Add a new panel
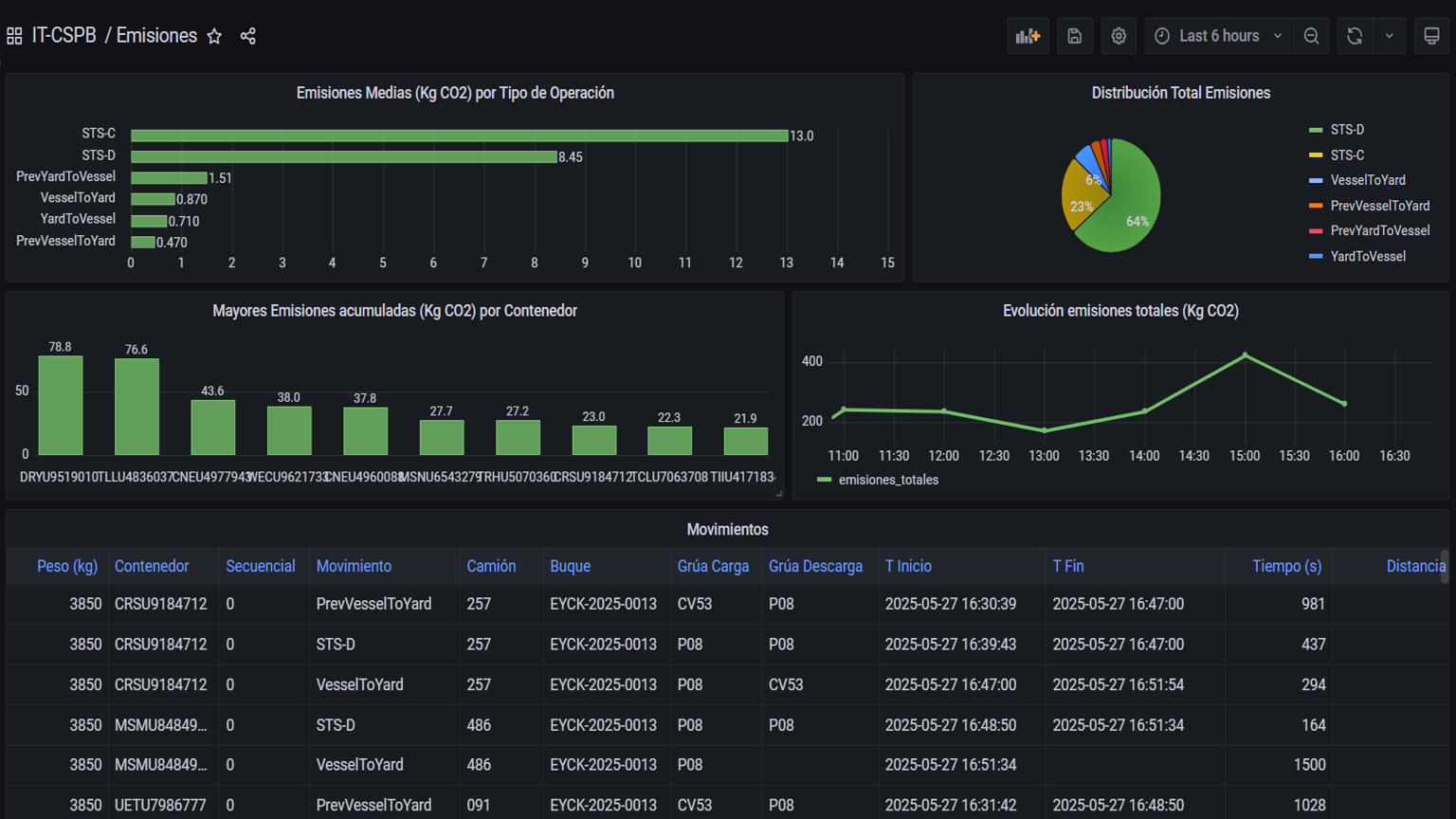Viewport: 1456px width, 819px height. pyautogui.click(x=1028, y=36)
